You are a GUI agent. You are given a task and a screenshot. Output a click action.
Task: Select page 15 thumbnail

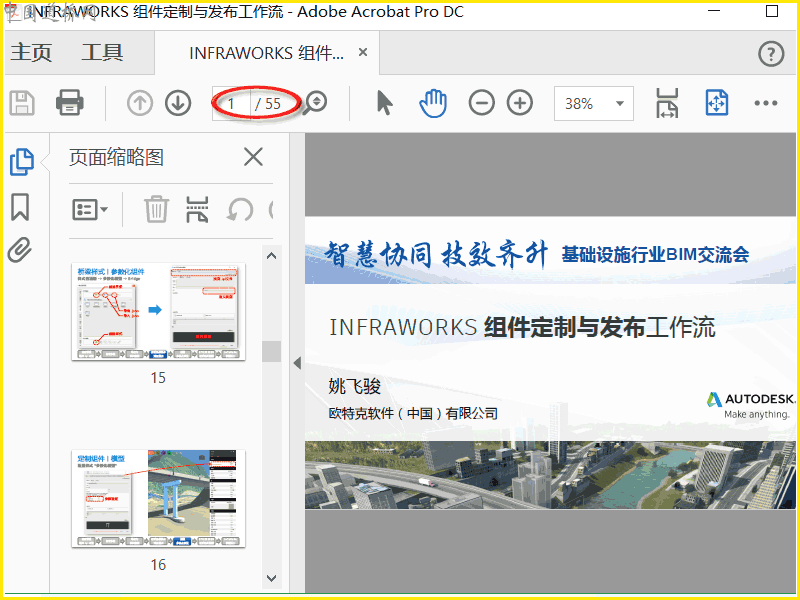(159, 312)
